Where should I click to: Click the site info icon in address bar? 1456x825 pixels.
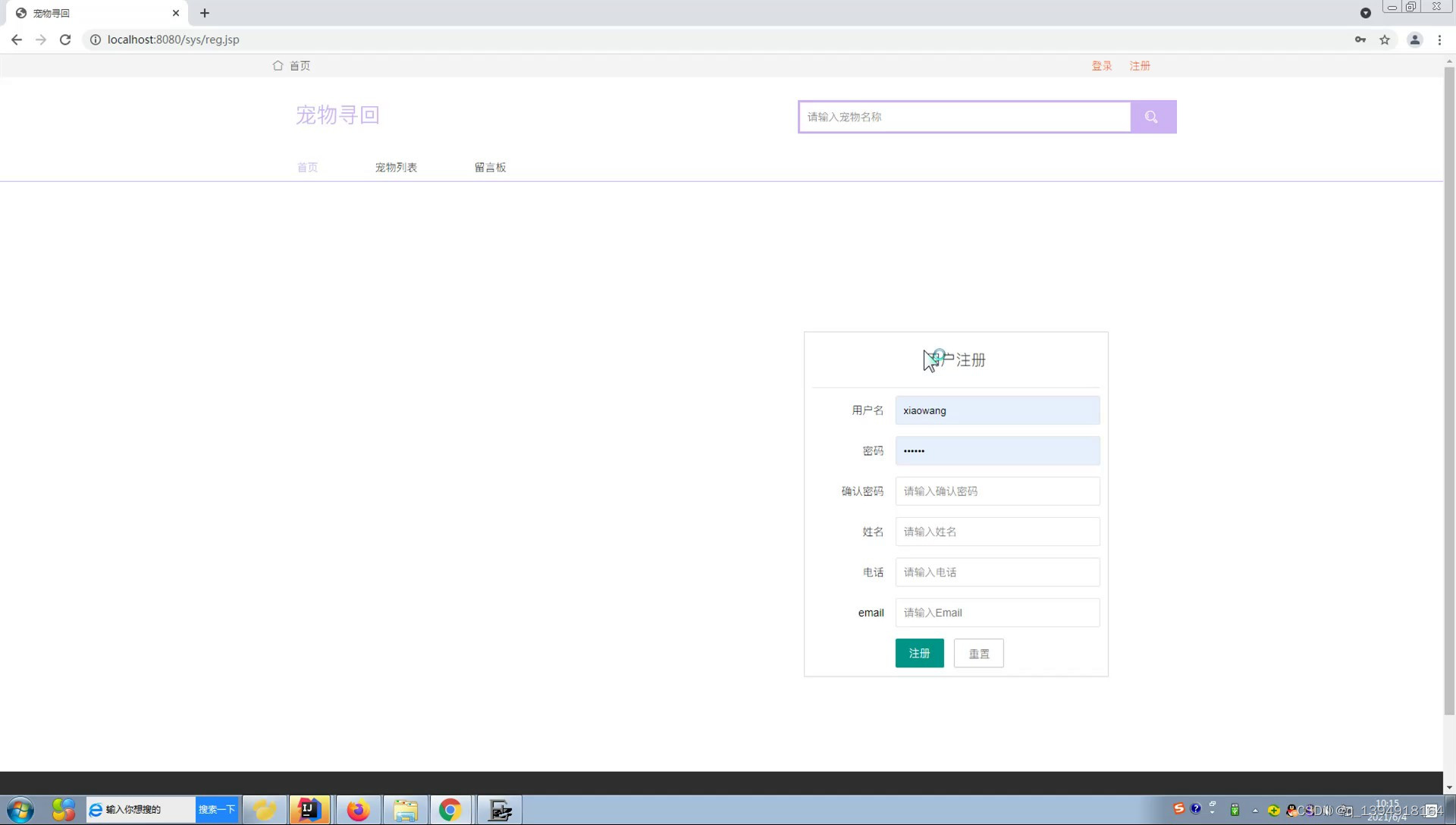coord(96,39)
